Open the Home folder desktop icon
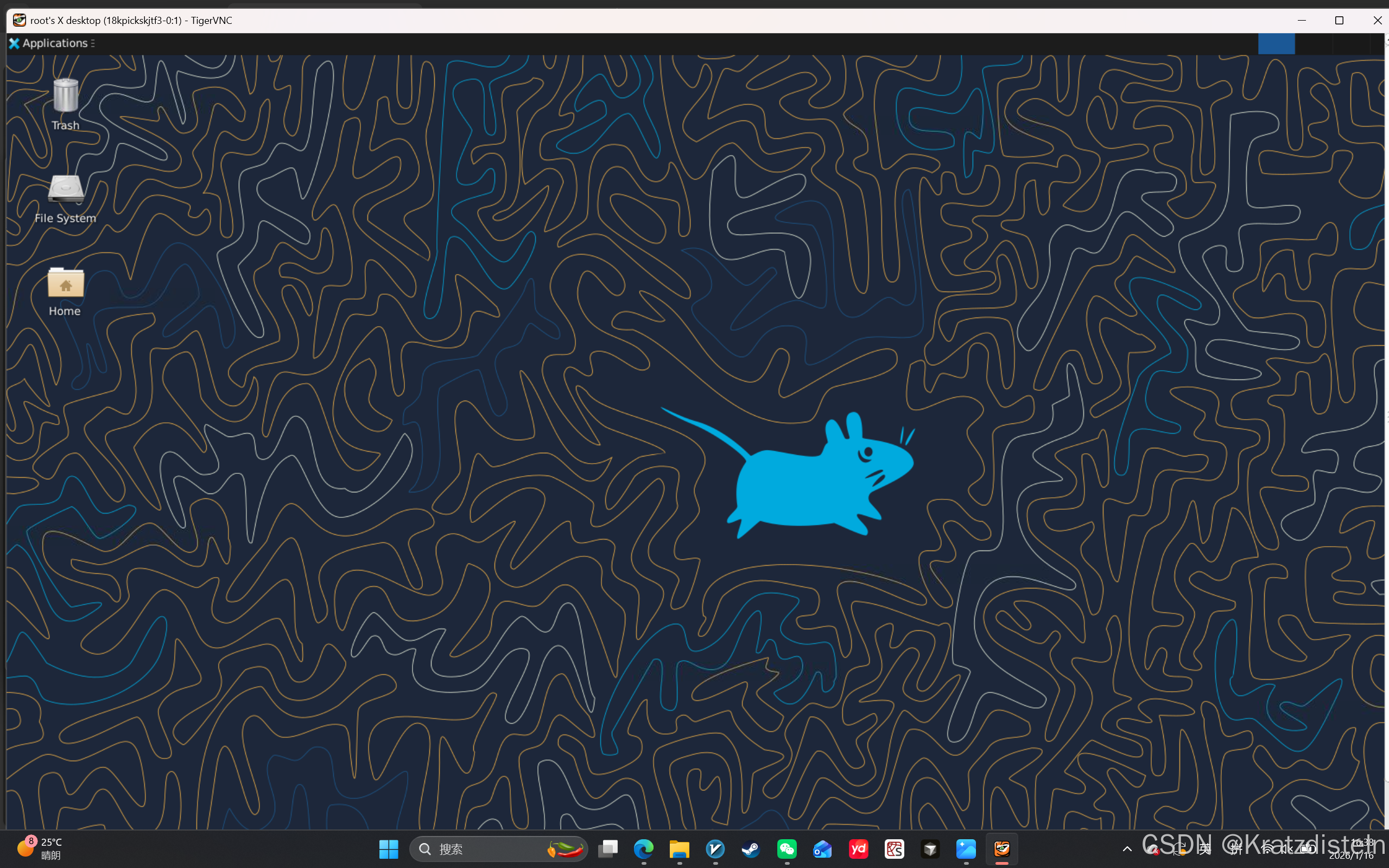Screen dimensions: 1389x868 [x=66, y=283]
